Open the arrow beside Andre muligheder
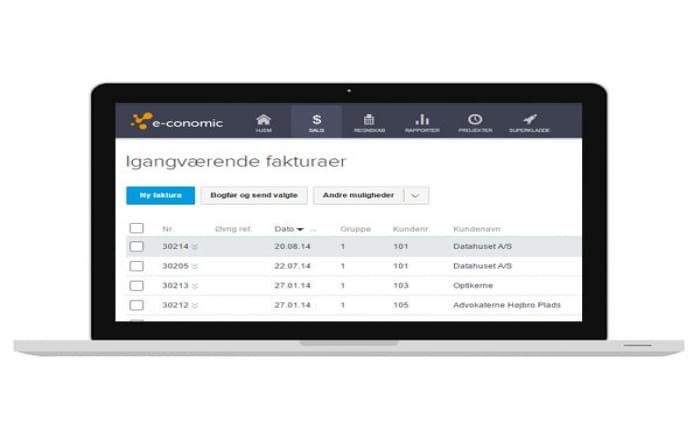Viewport: 700px width, 432px height. tap(416, 195)
